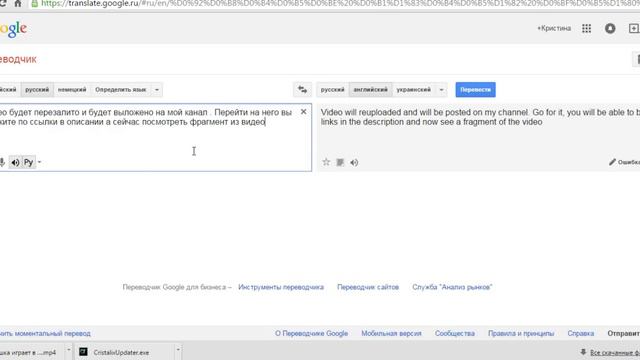Open Мобильная версия link
This screenshot has height=360, width=640.
pos(391,333)
